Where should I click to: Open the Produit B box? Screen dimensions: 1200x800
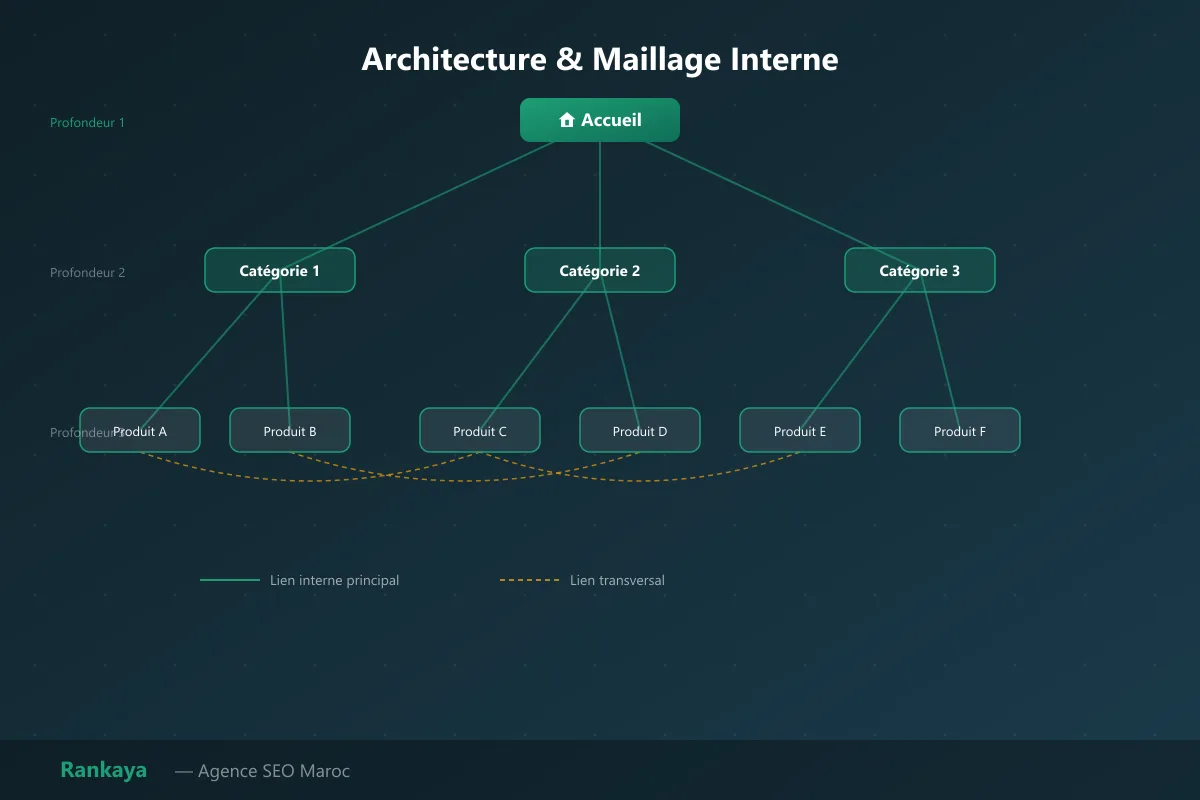click(290, 430)
